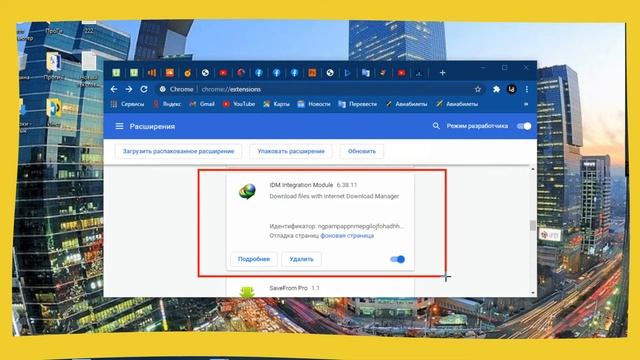Open the Сервисы apps shortcut

click(x=127, y=104)
